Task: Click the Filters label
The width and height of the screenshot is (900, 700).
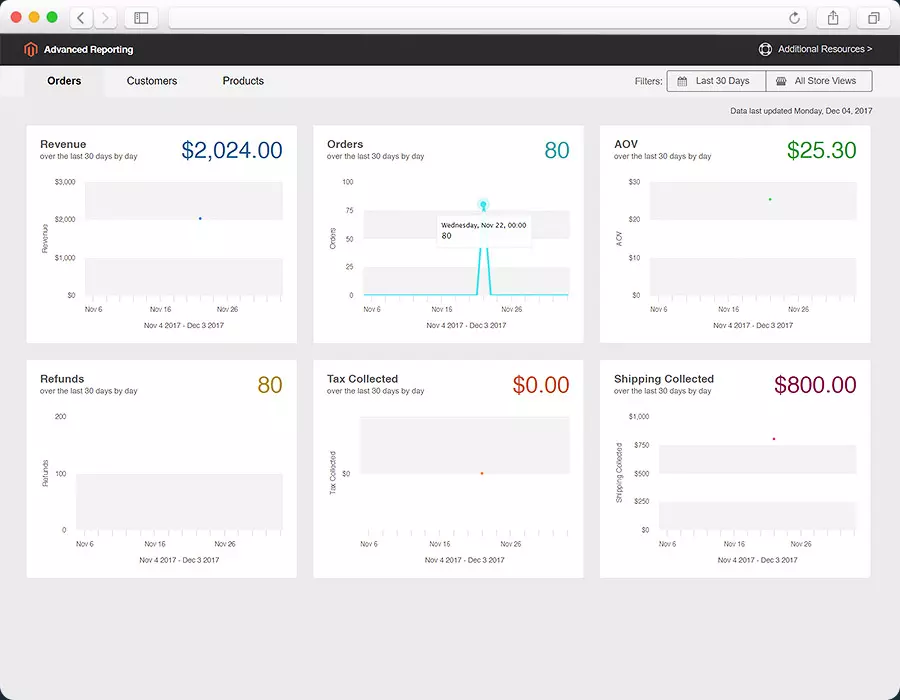Action: [x=648, y=81]
